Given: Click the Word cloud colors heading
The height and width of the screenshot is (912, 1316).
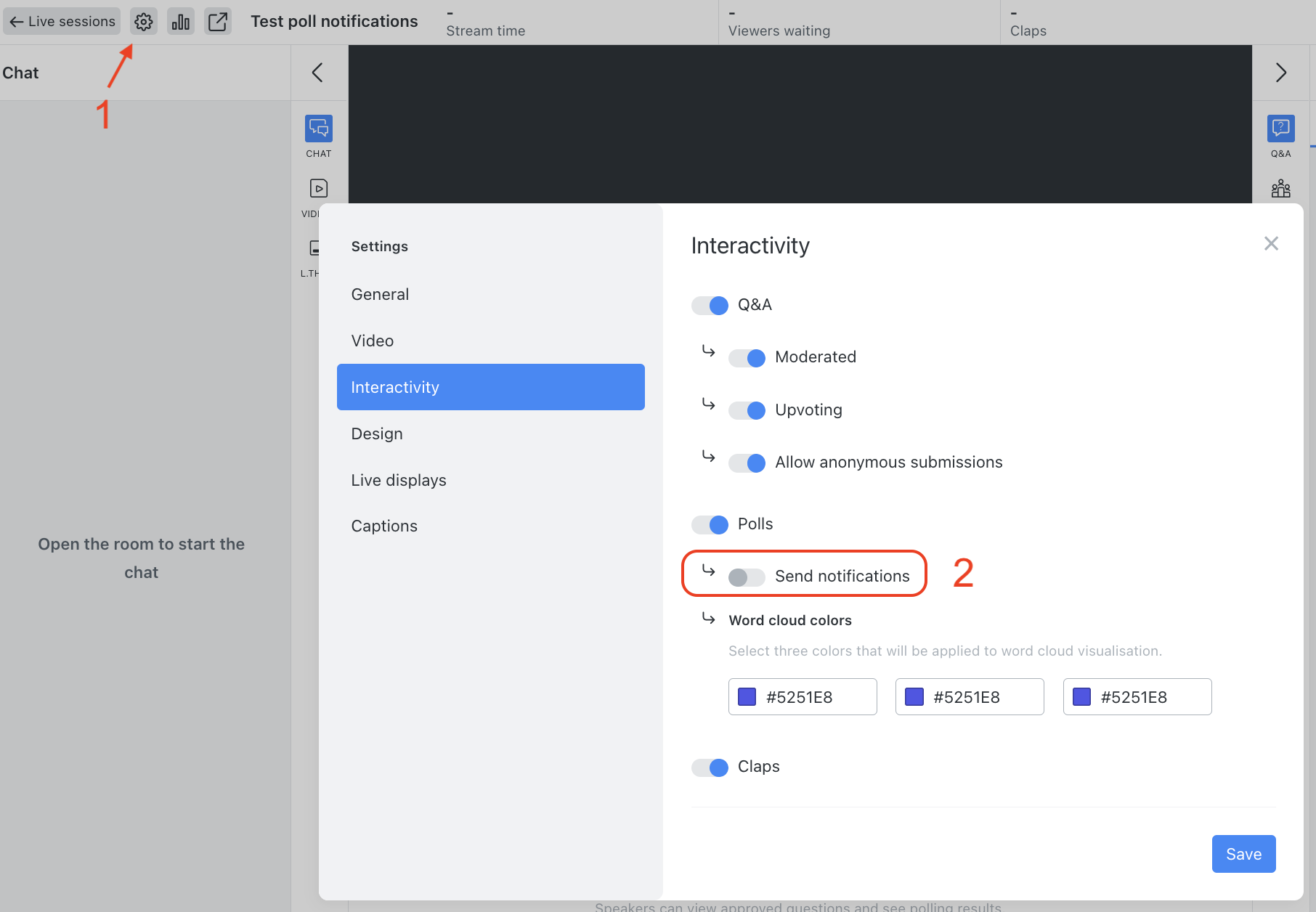Looking at the screenshot, I should (790, 620).
